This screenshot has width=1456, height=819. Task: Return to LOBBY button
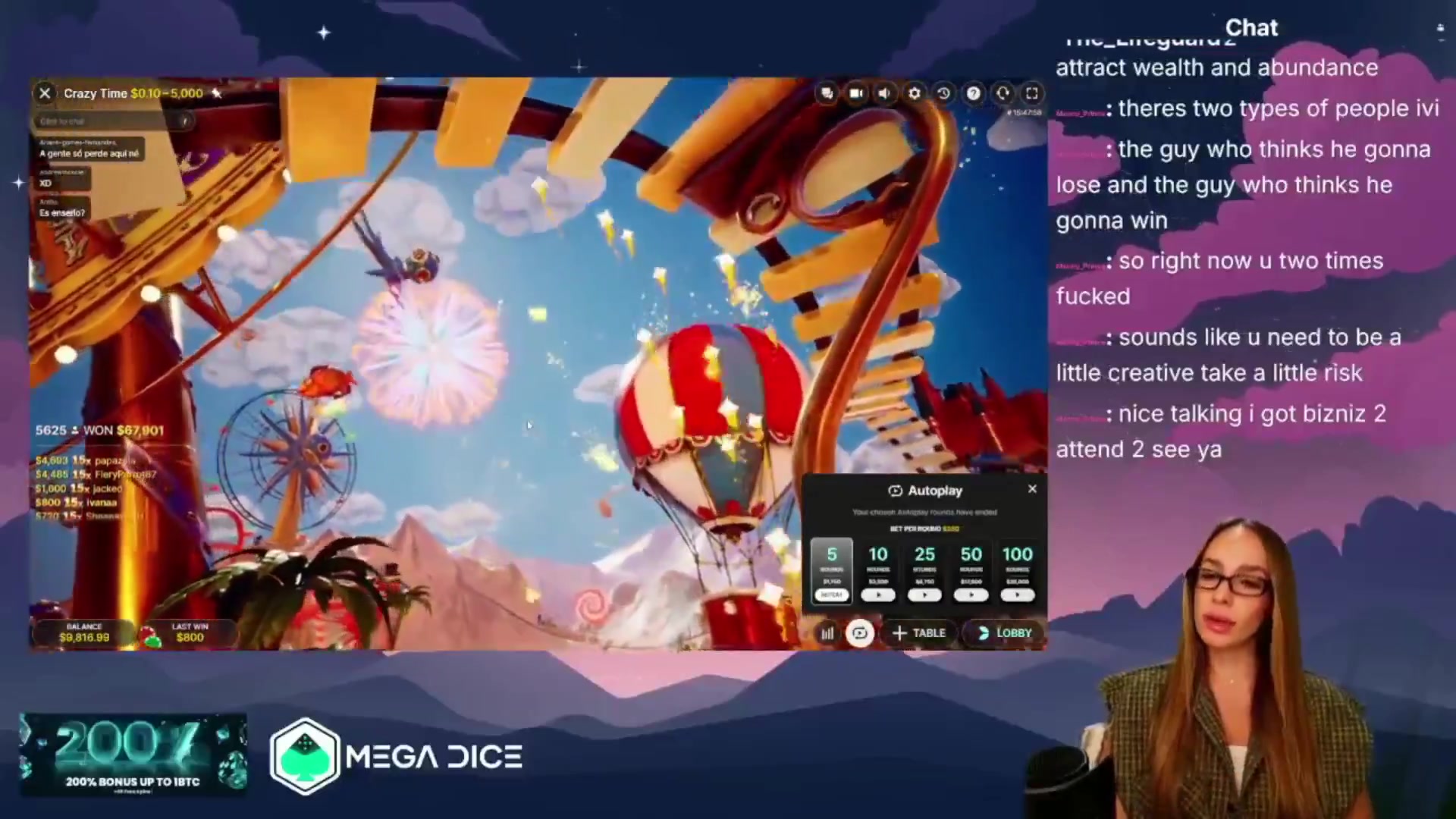(1005, 633)
